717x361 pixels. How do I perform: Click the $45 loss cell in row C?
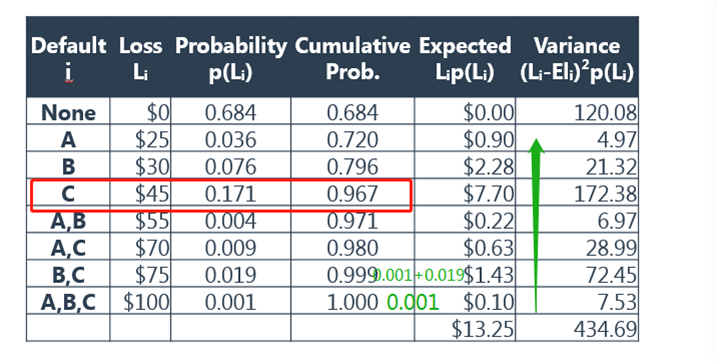click(140, 194)
